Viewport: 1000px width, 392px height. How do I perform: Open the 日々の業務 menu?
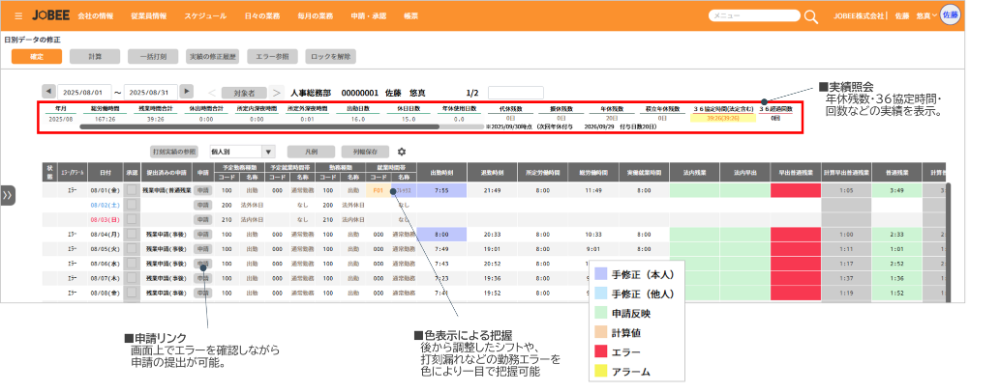[x=262, y=16]
